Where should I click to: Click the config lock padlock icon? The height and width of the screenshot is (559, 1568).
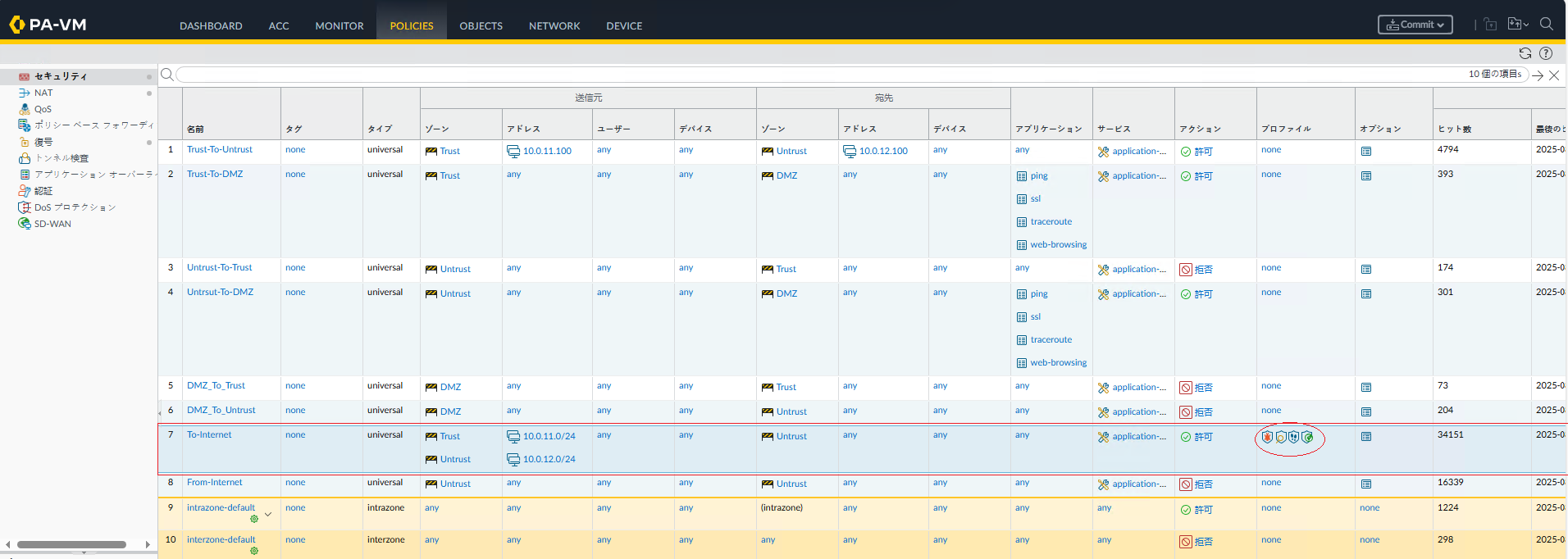coord(1490,25)
